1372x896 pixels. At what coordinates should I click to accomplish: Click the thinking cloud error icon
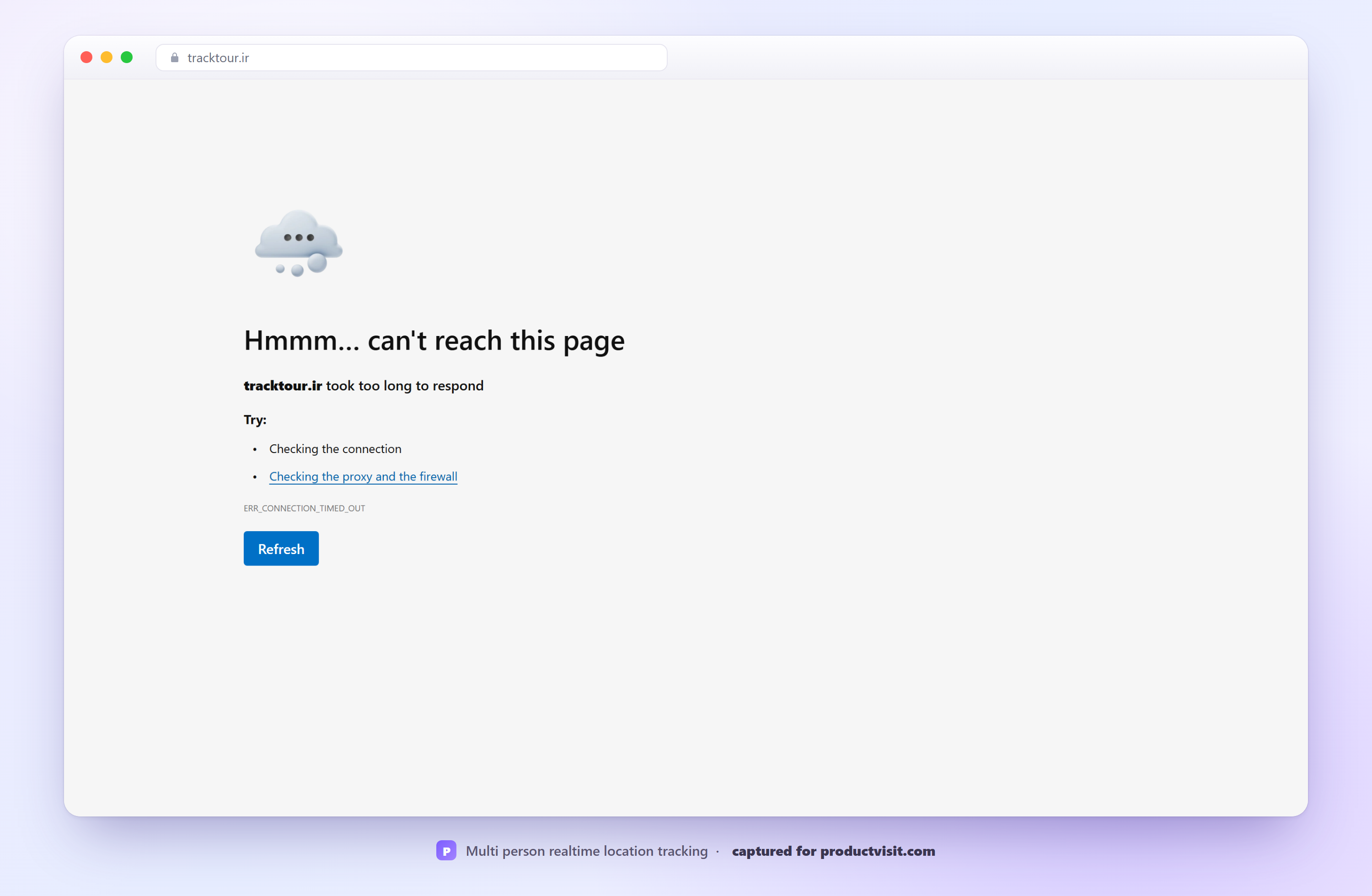tap(299, 243)
